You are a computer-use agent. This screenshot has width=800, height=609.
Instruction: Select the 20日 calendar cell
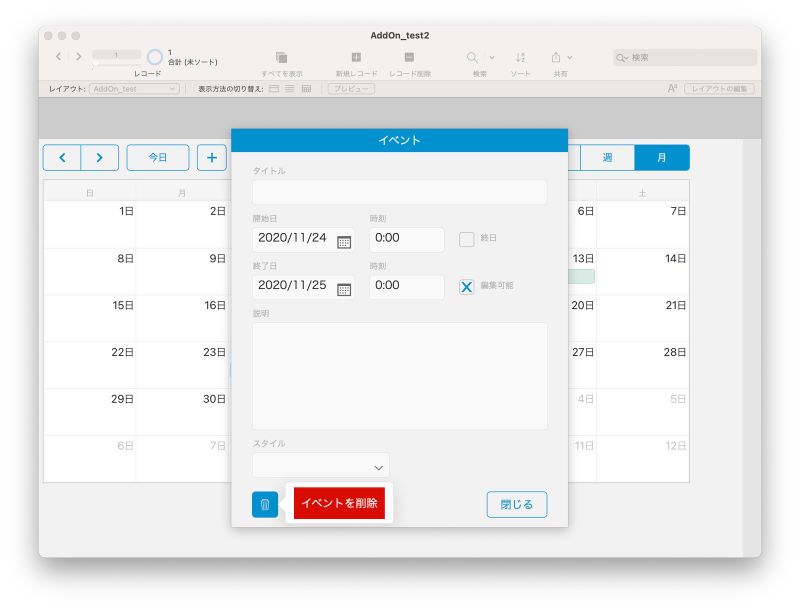pyautogui.click(x=582, y=318)
